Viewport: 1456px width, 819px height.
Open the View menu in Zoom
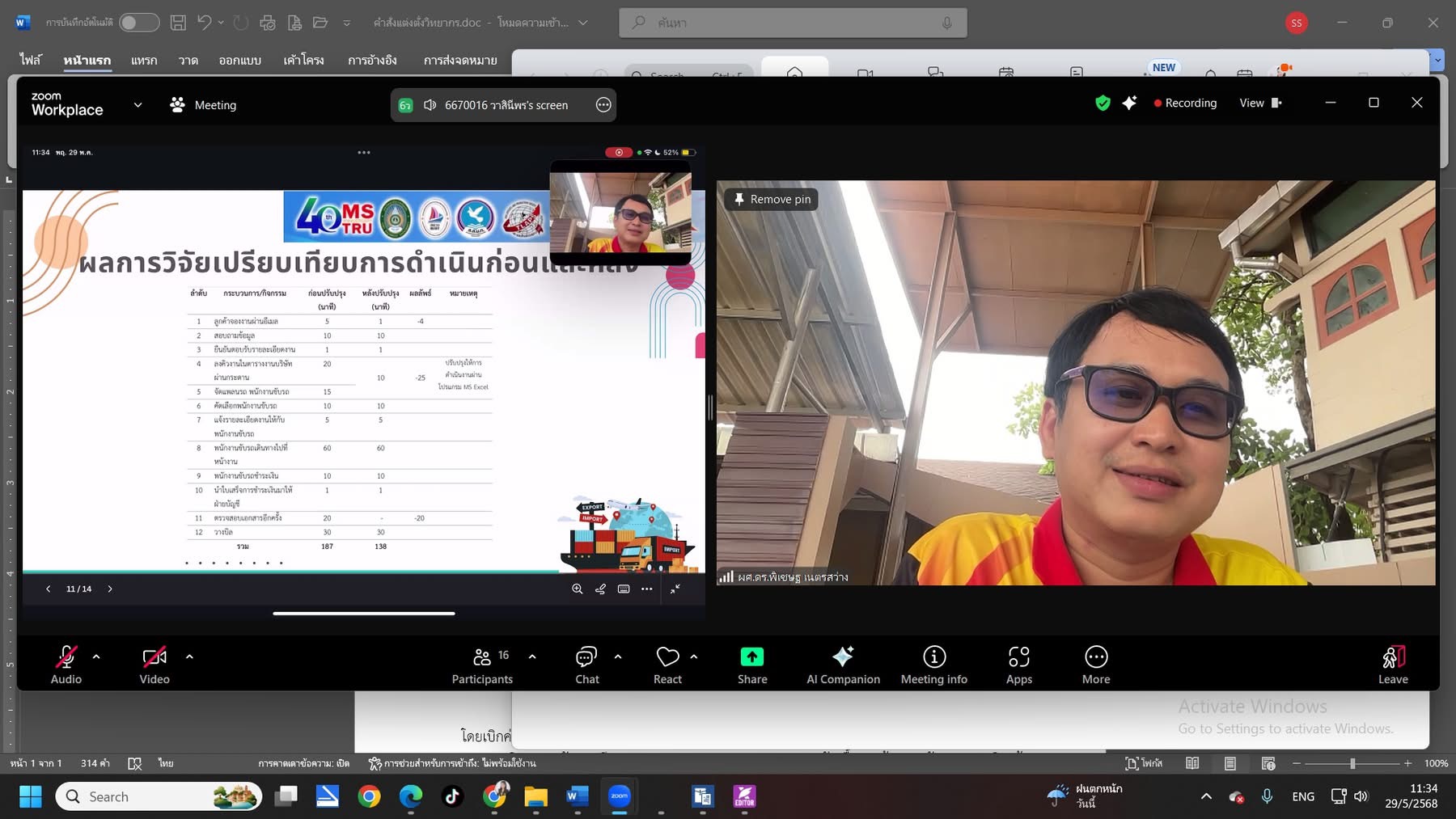point(1259,103)
